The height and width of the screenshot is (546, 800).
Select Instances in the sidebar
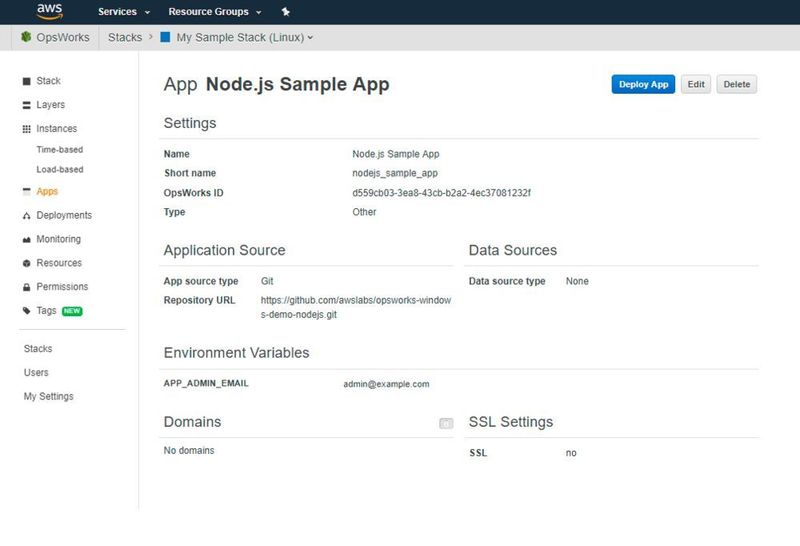[57, 129]
